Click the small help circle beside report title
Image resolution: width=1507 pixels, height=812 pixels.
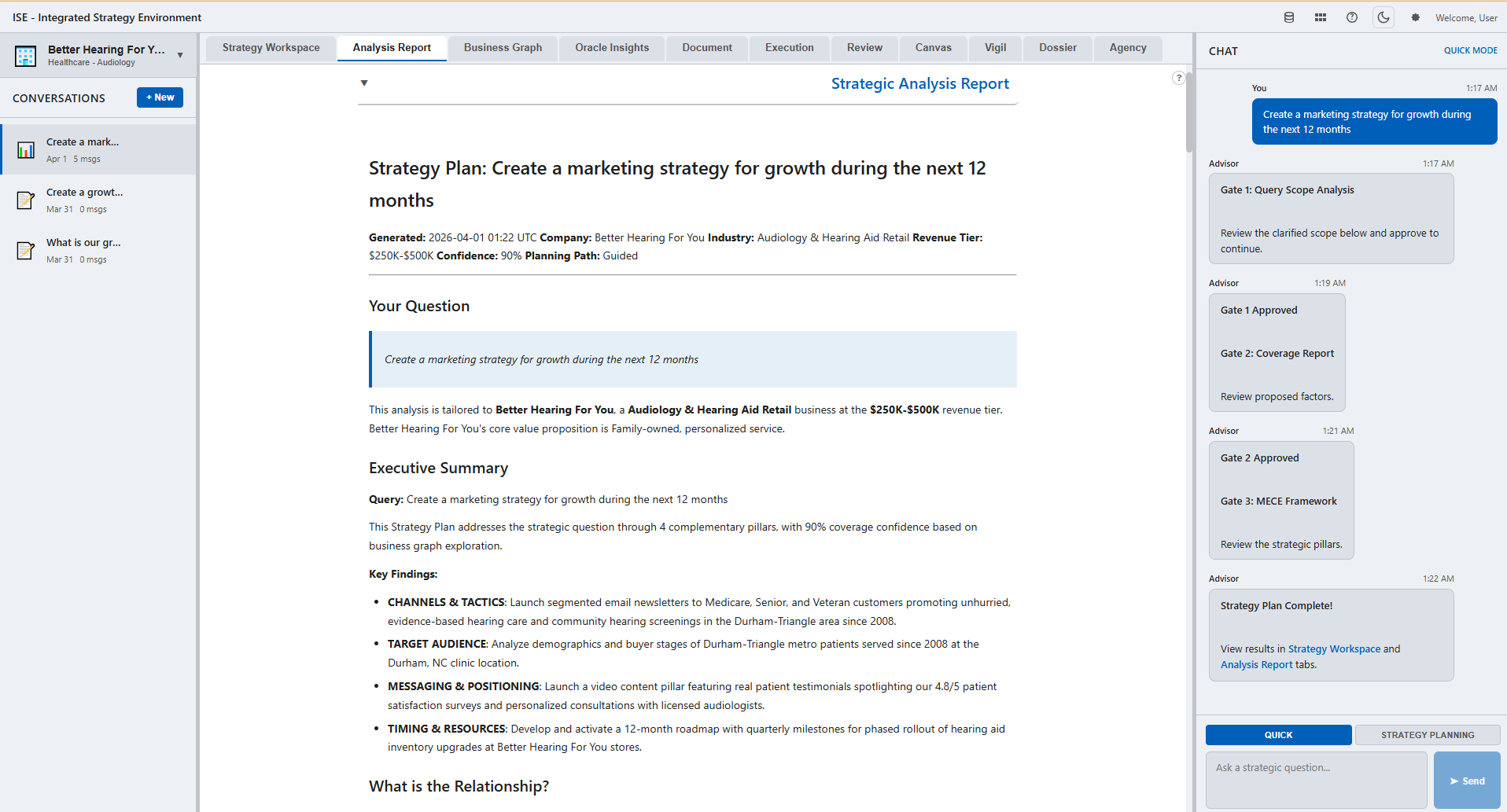[1178, 78]
